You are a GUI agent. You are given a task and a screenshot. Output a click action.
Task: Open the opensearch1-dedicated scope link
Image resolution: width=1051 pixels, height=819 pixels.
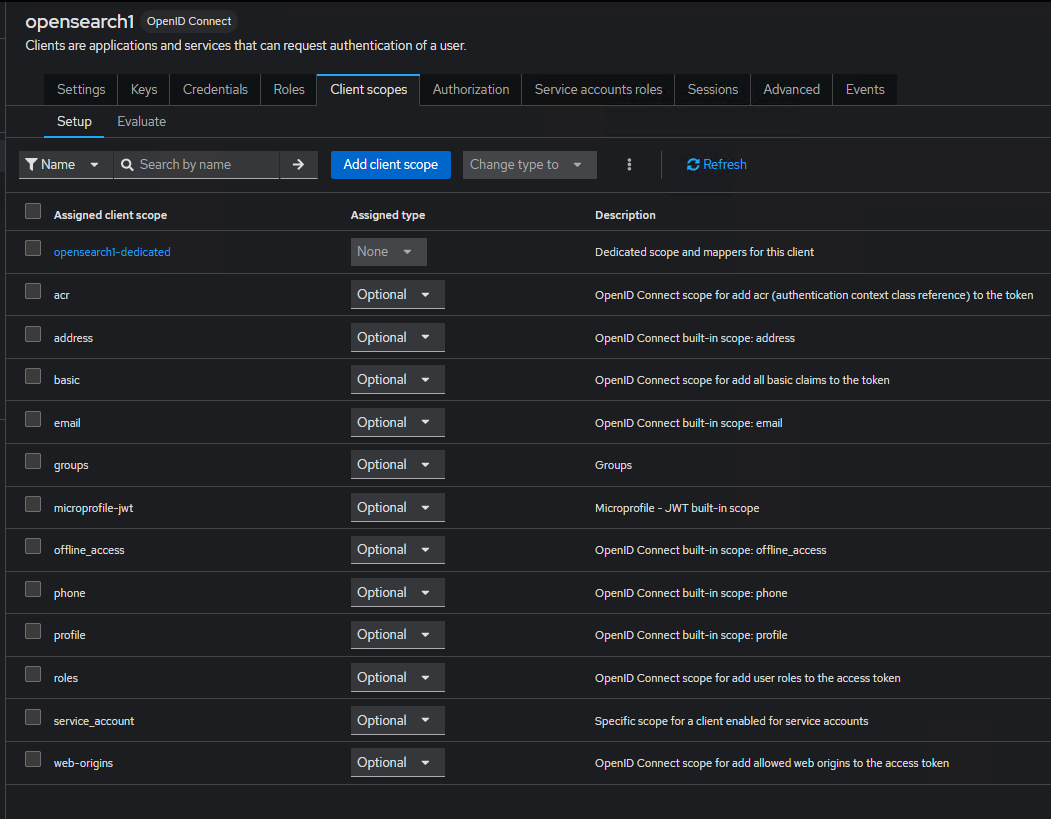tap(112, 252)
